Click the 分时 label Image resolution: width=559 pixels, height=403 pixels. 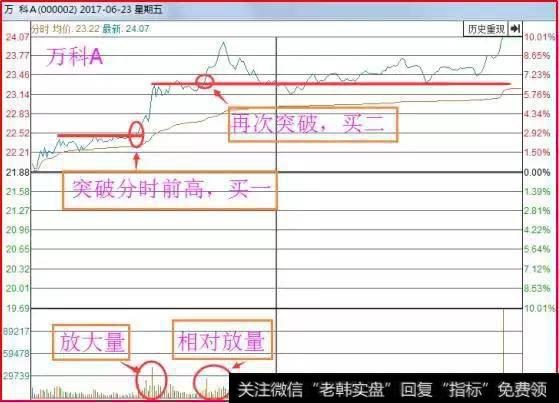[x=40, y=29]
